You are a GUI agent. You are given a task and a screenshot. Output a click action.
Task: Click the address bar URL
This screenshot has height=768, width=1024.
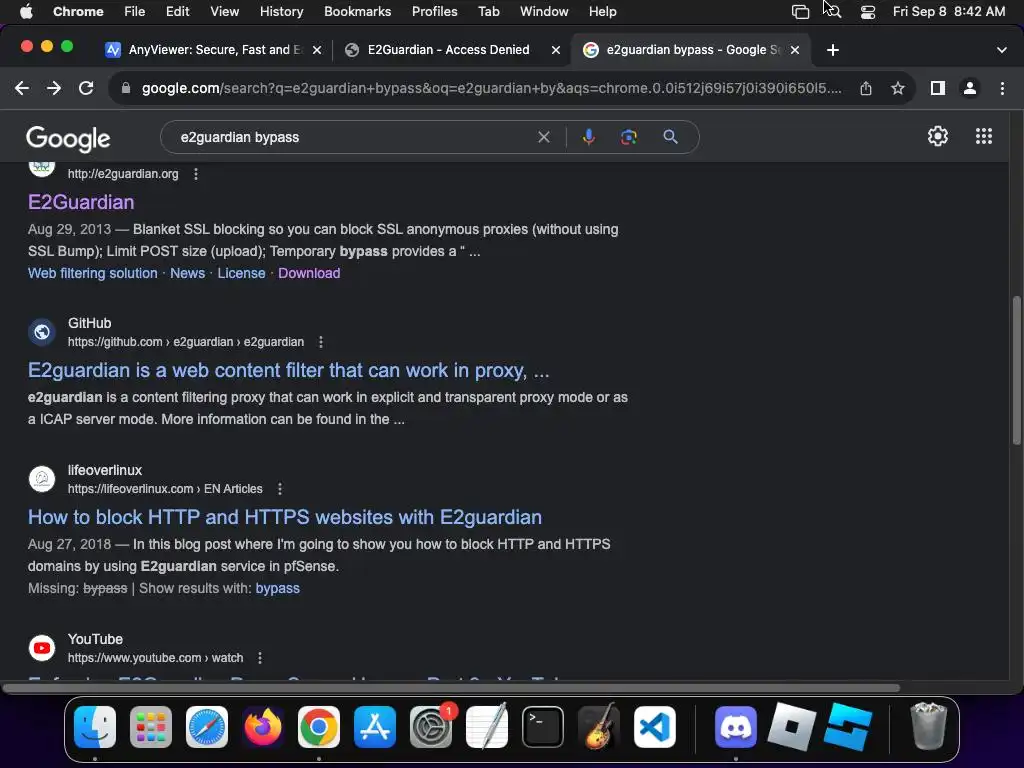[491, 88]
